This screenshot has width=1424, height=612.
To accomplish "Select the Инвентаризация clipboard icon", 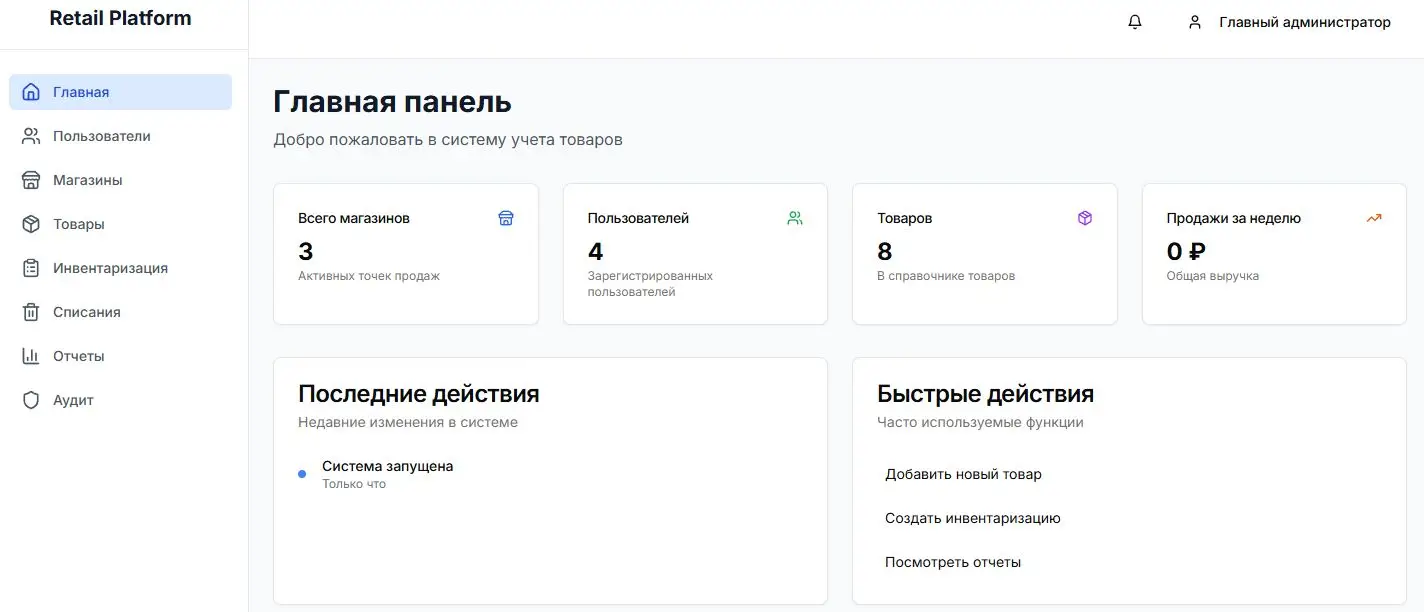I will pos(30,268).
